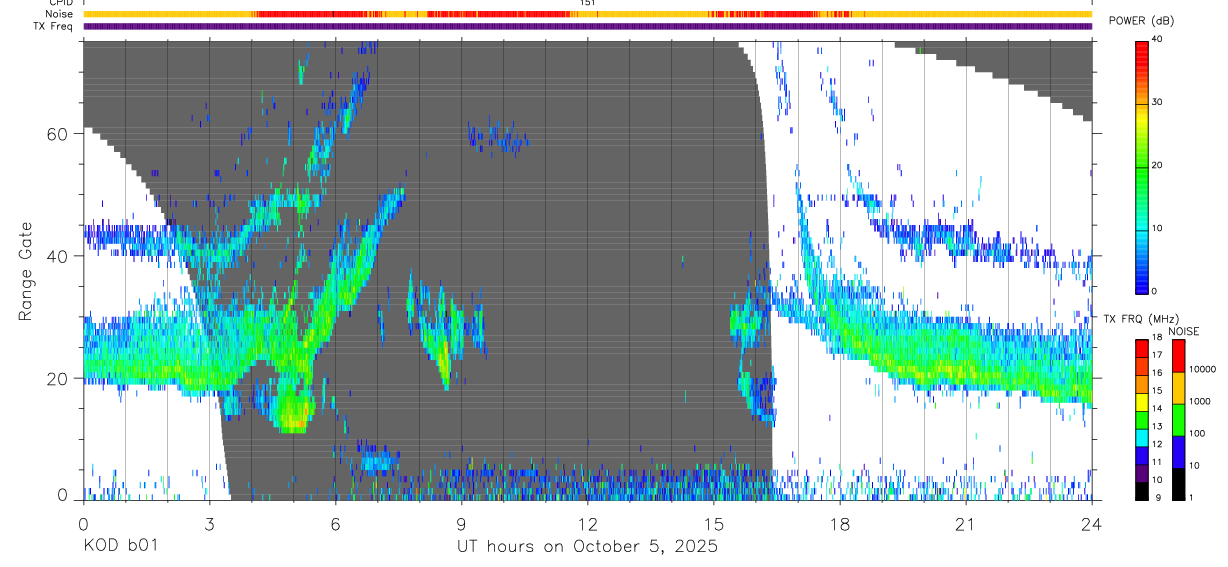Click the NOISE color scale bar
Viewport: 1228px width, 567px height.
pyautogui.click(x=1178, y=420)
